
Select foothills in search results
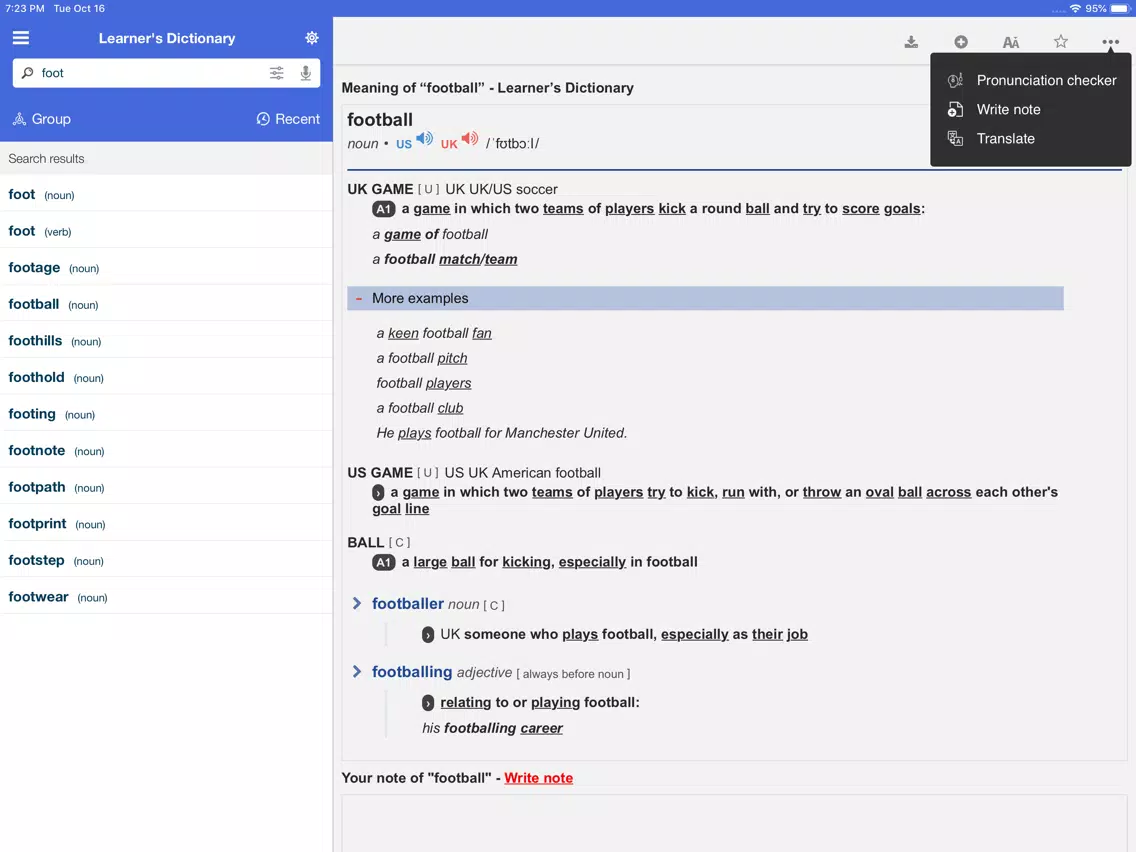coord(167,341)
